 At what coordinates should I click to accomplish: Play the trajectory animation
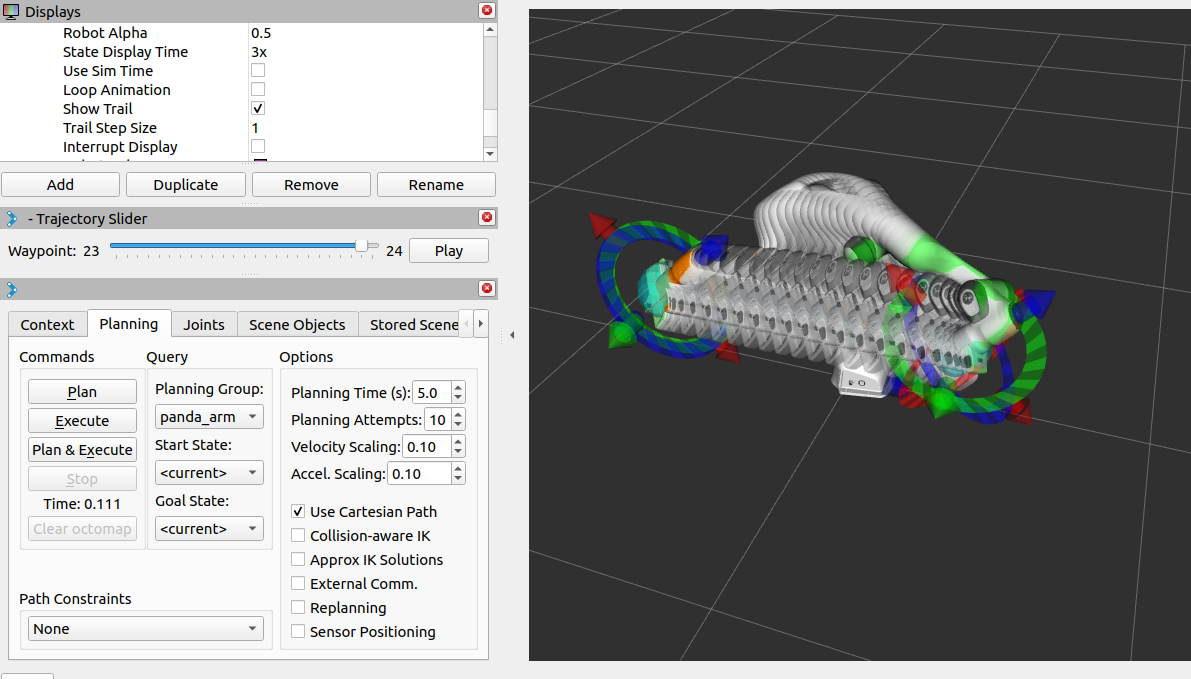pyautogui.click(x=449, y=251)
